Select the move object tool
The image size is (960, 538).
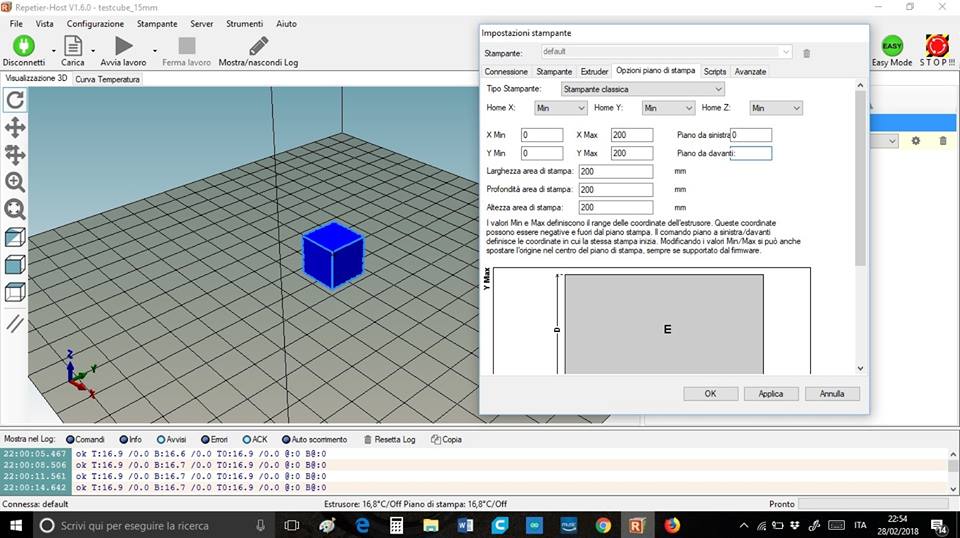(x=15, y=154)
